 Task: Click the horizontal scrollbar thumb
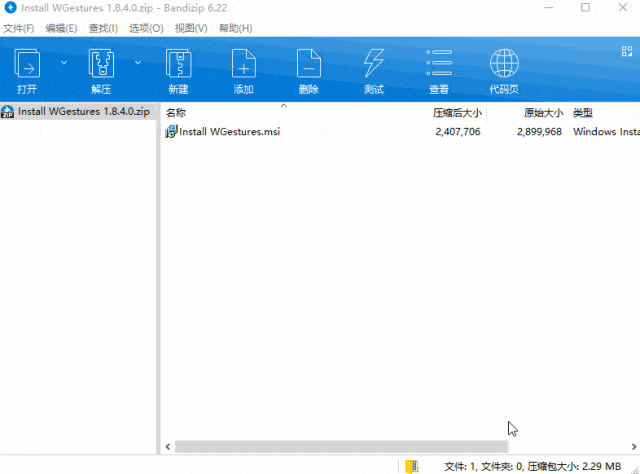tap(342, 447)
